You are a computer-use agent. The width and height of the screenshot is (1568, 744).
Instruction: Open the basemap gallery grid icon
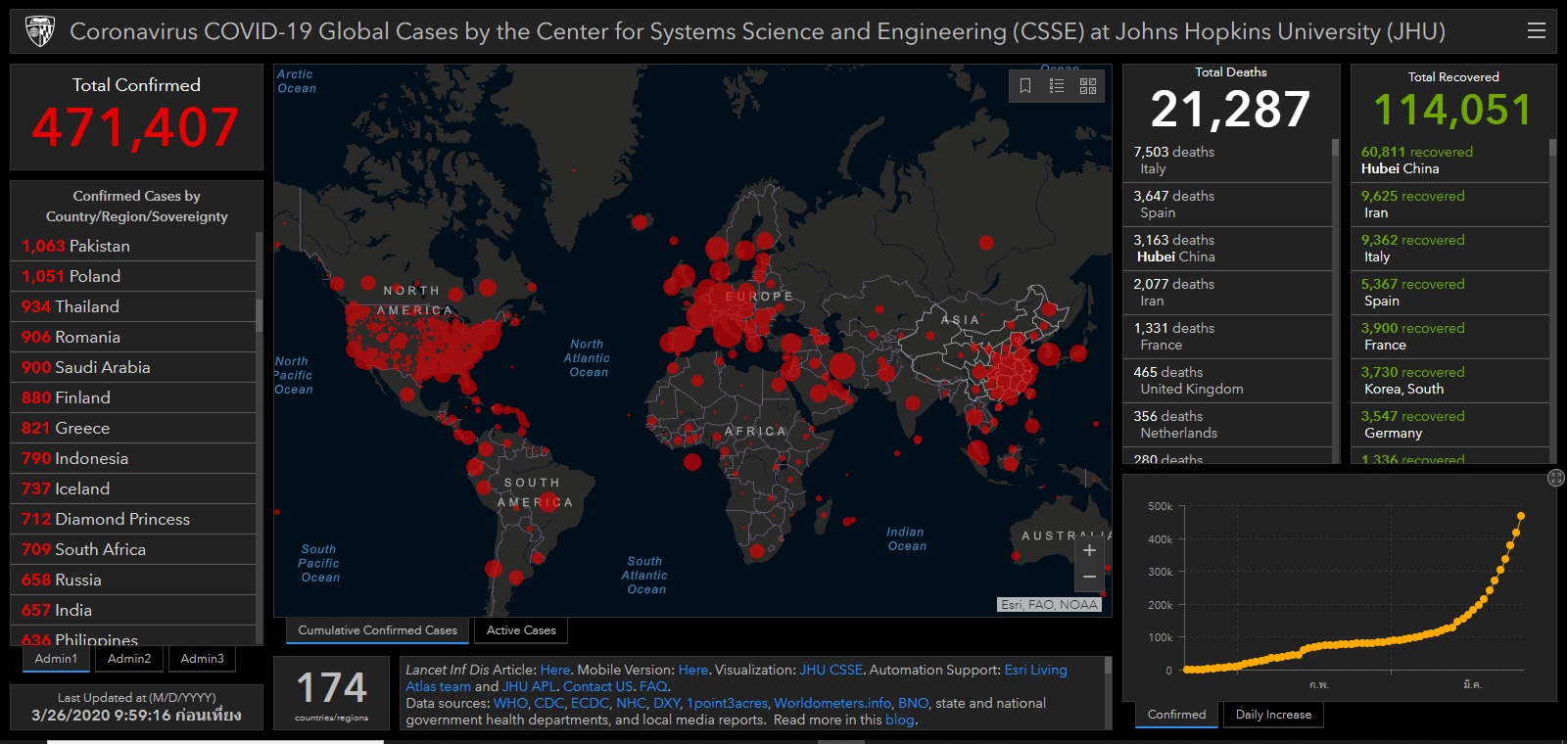(x=1088, y=86)
